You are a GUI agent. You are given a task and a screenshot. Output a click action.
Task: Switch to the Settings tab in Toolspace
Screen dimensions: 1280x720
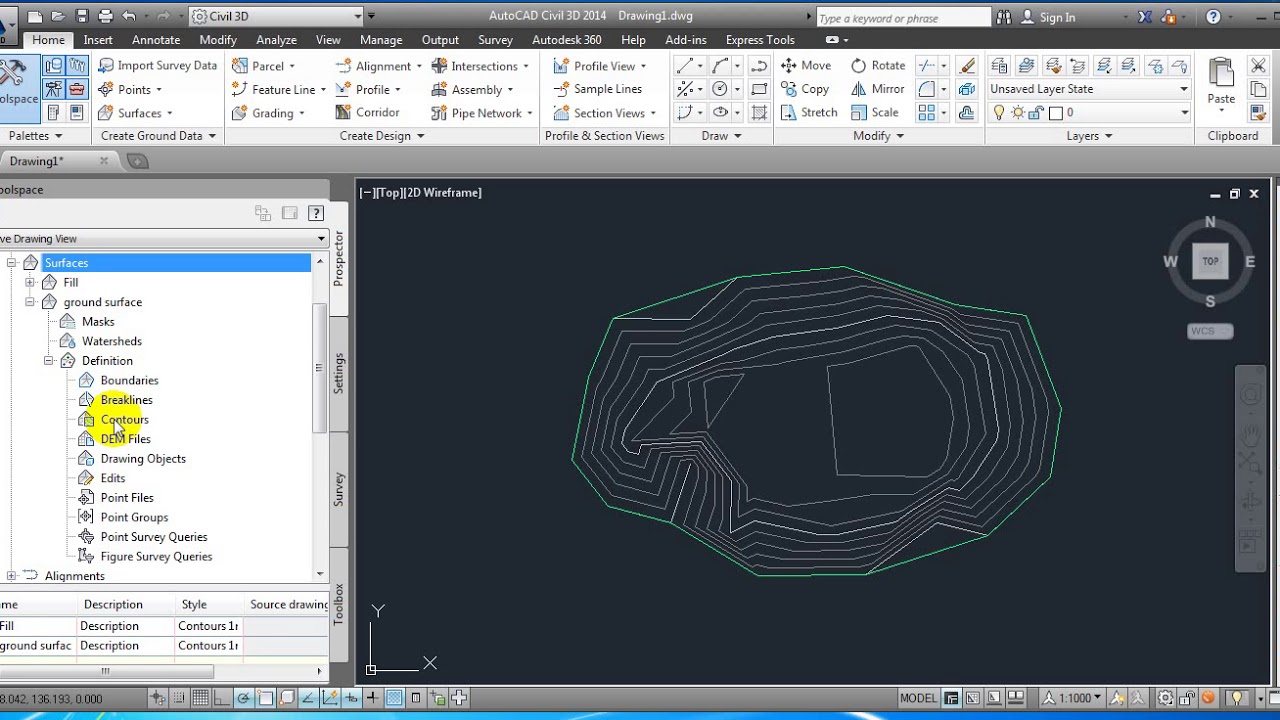(339, 373)
